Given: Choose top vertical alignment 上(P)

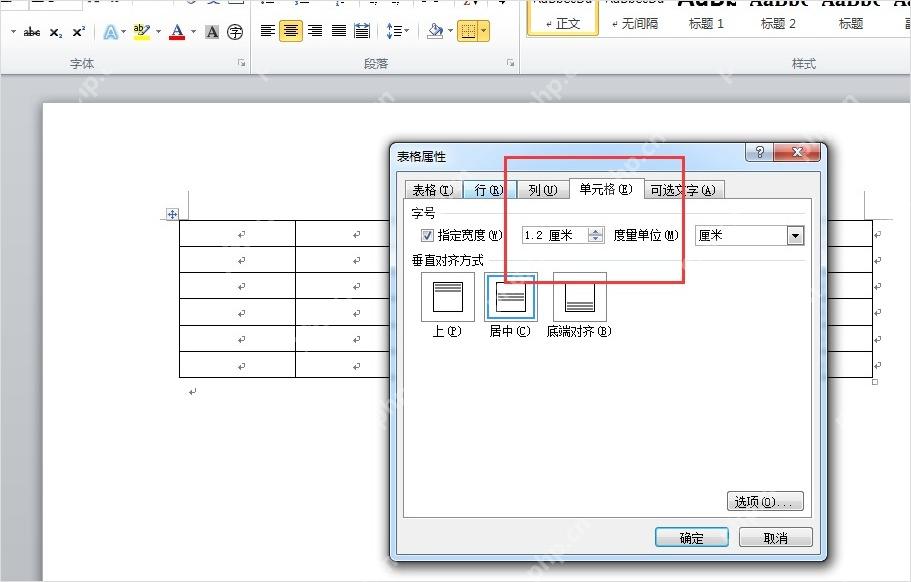Looking at the screenshot, I should (447, 297).
